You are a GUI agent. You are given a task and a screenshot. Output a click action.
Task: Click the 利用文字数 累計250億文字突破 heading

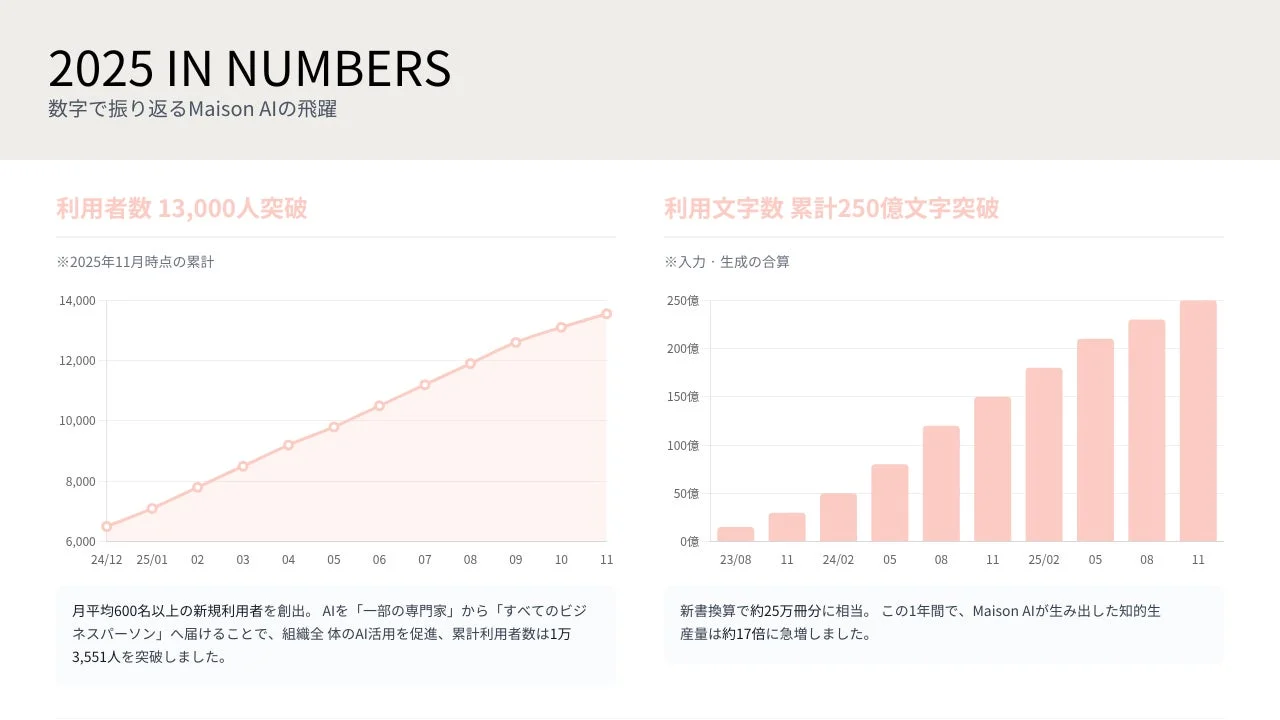click(831, 208)
